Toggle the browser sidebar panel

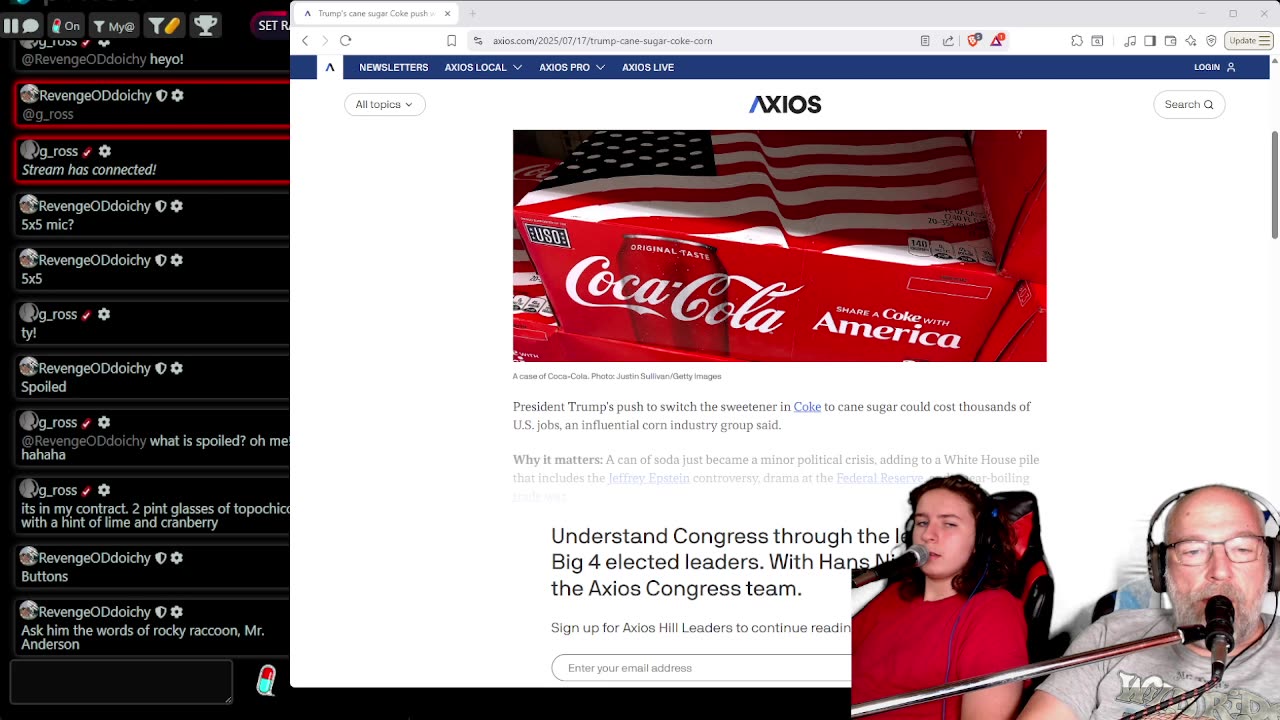[x=1150, y=41]
